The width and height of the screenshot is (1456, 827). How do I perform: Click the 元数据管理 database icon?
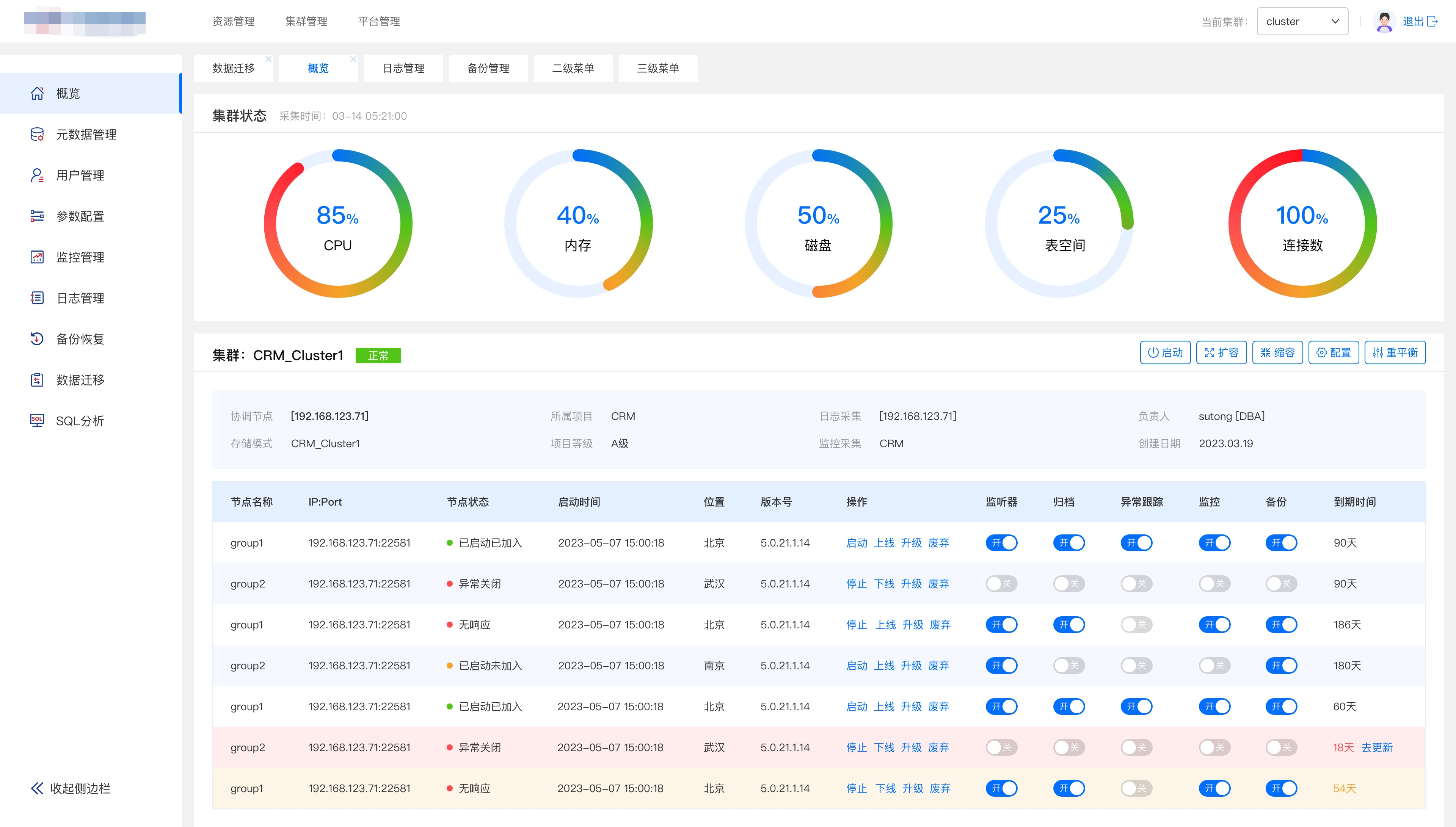click(x=37, y=134)
